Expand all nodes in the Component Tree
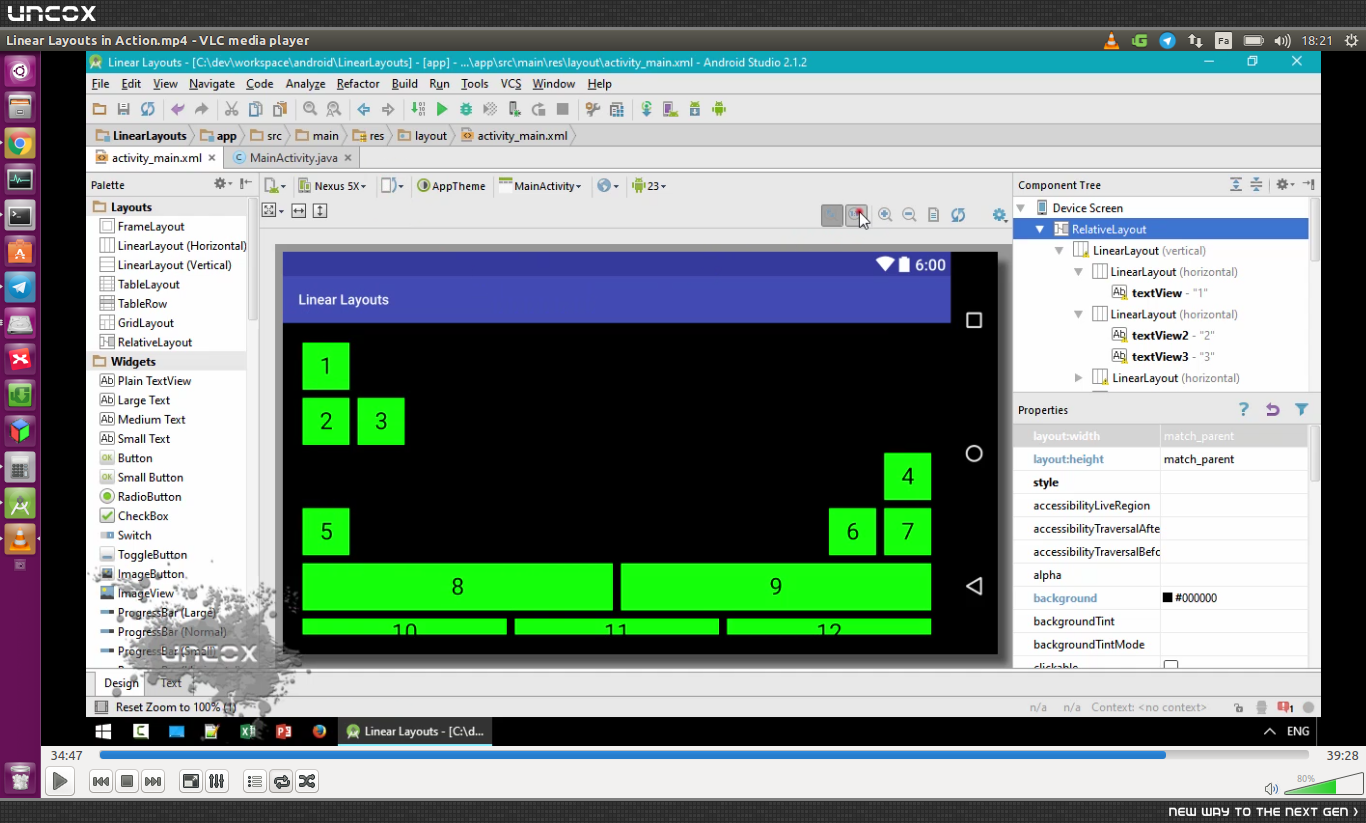 click(x=1236, y=185)
